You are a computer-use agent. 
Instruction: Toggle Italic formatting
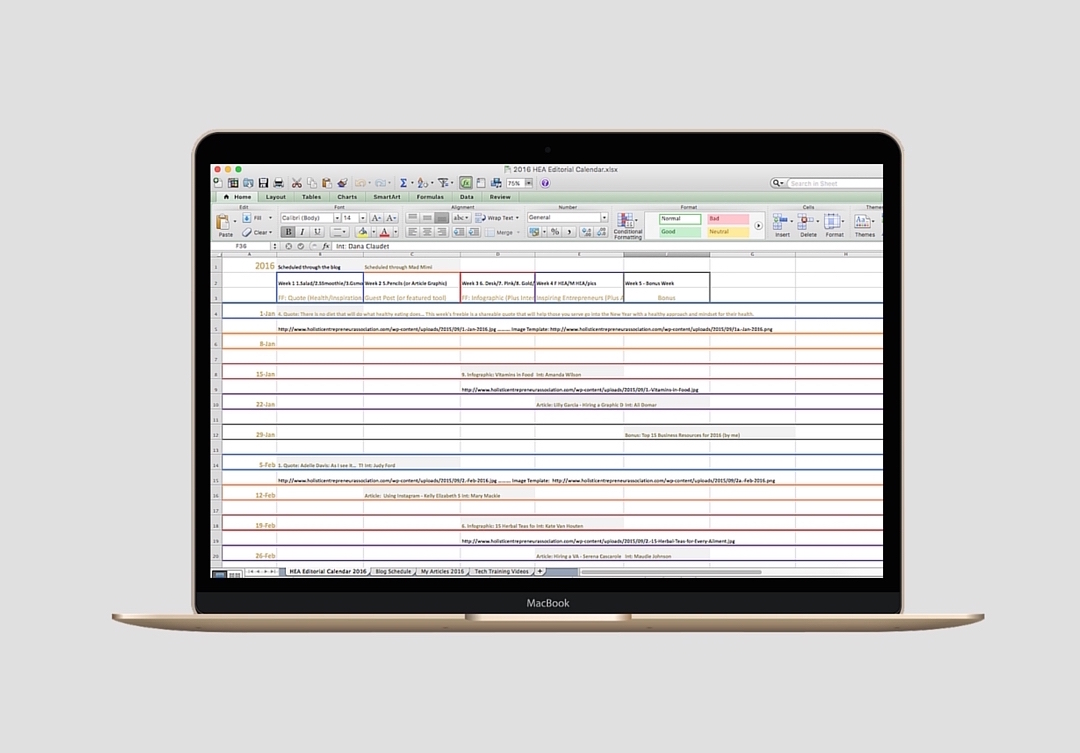click(303, 232)
